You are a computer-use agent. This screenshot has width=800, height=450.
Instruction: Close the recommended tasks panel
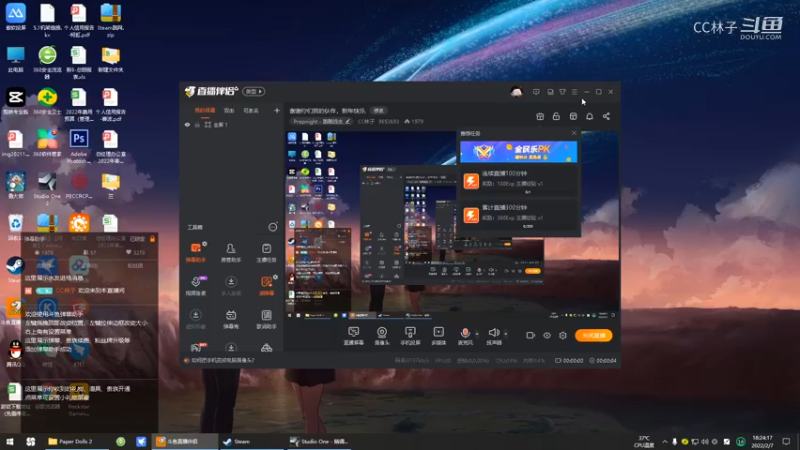coord(574,133)
